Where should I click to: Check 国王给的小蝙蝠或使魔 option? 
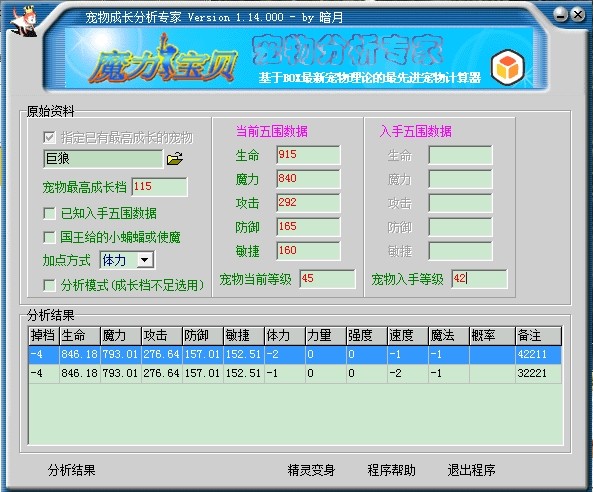(50, 237)
